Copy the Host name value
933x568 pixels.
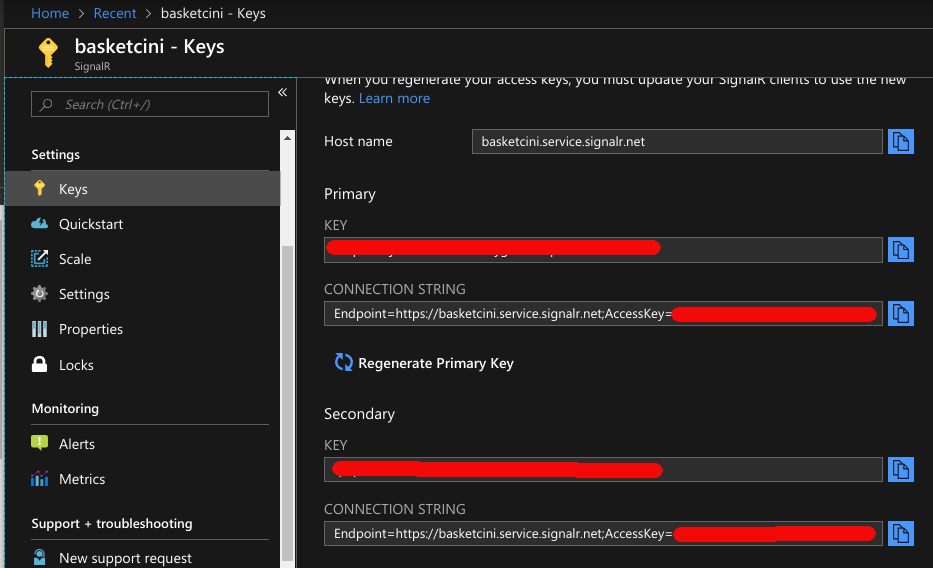(x=900, y=142)
